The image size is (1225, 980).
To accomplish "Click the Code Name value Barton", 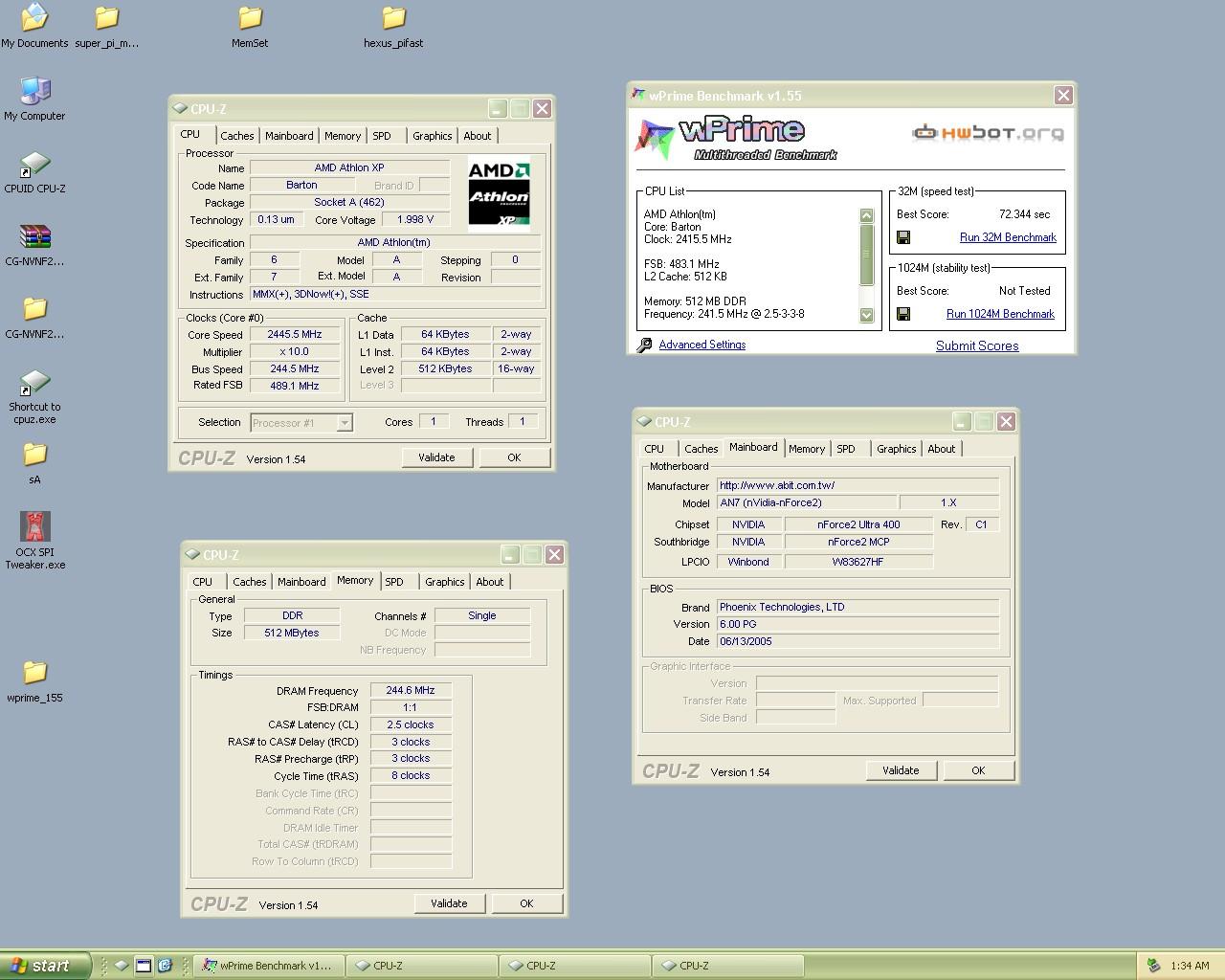I will (301, 185).
